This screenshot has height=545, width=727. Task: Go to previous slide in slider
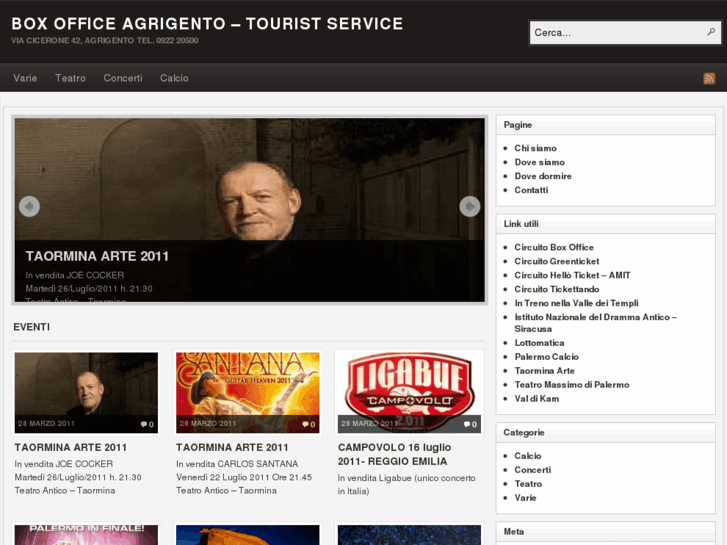tap(29, 206)
